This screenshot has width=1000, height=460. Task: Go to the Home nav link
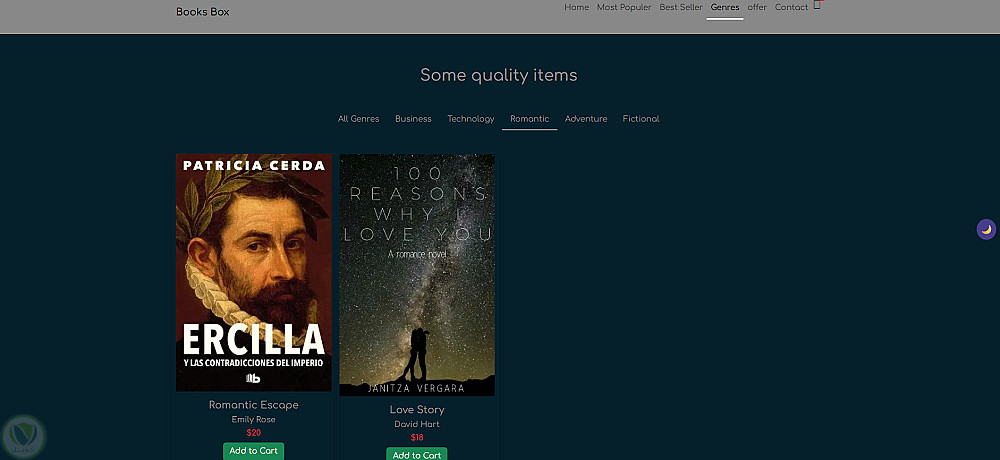(577, 8)
